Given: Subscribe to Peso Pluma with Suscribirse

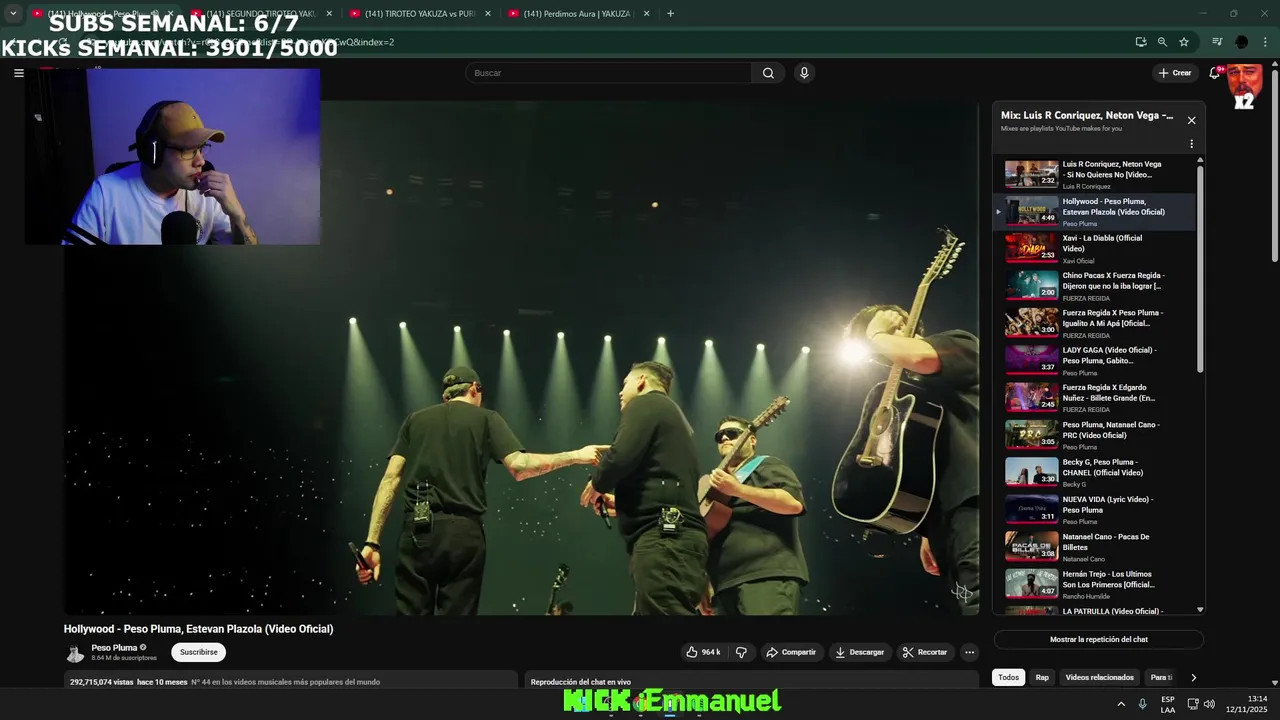Looking at the screenshot, I should pyautogui.click(x=198, y=652).
